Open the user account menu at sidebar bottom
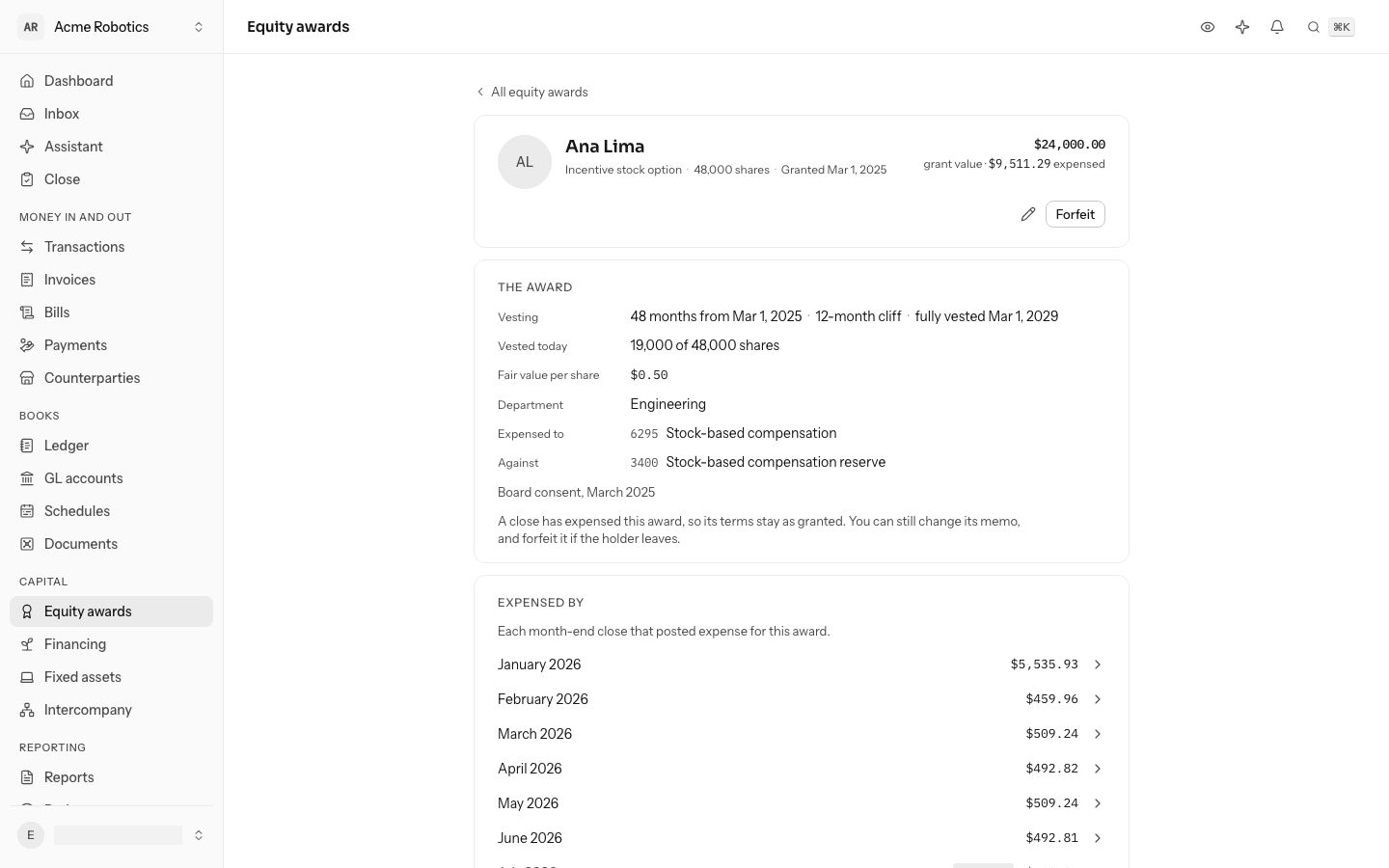 tap(112, 835)
